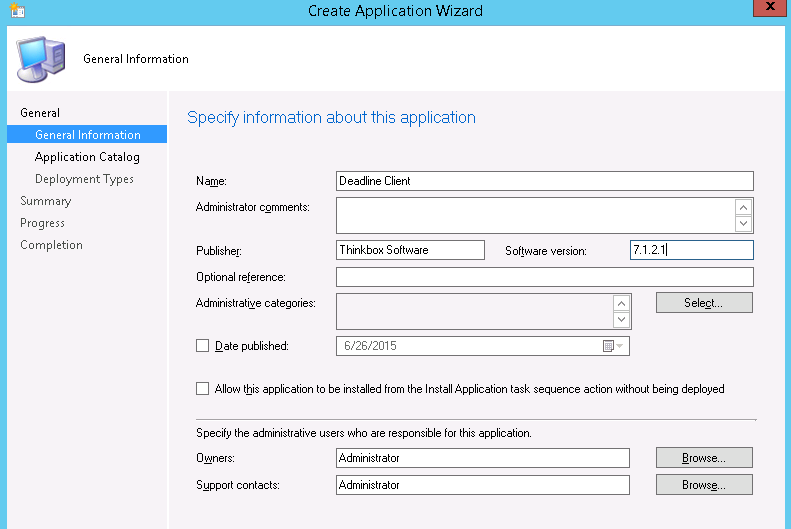791x529 pixels.
Task: Enable the Date published checkbox
Action: click(203, 346)
